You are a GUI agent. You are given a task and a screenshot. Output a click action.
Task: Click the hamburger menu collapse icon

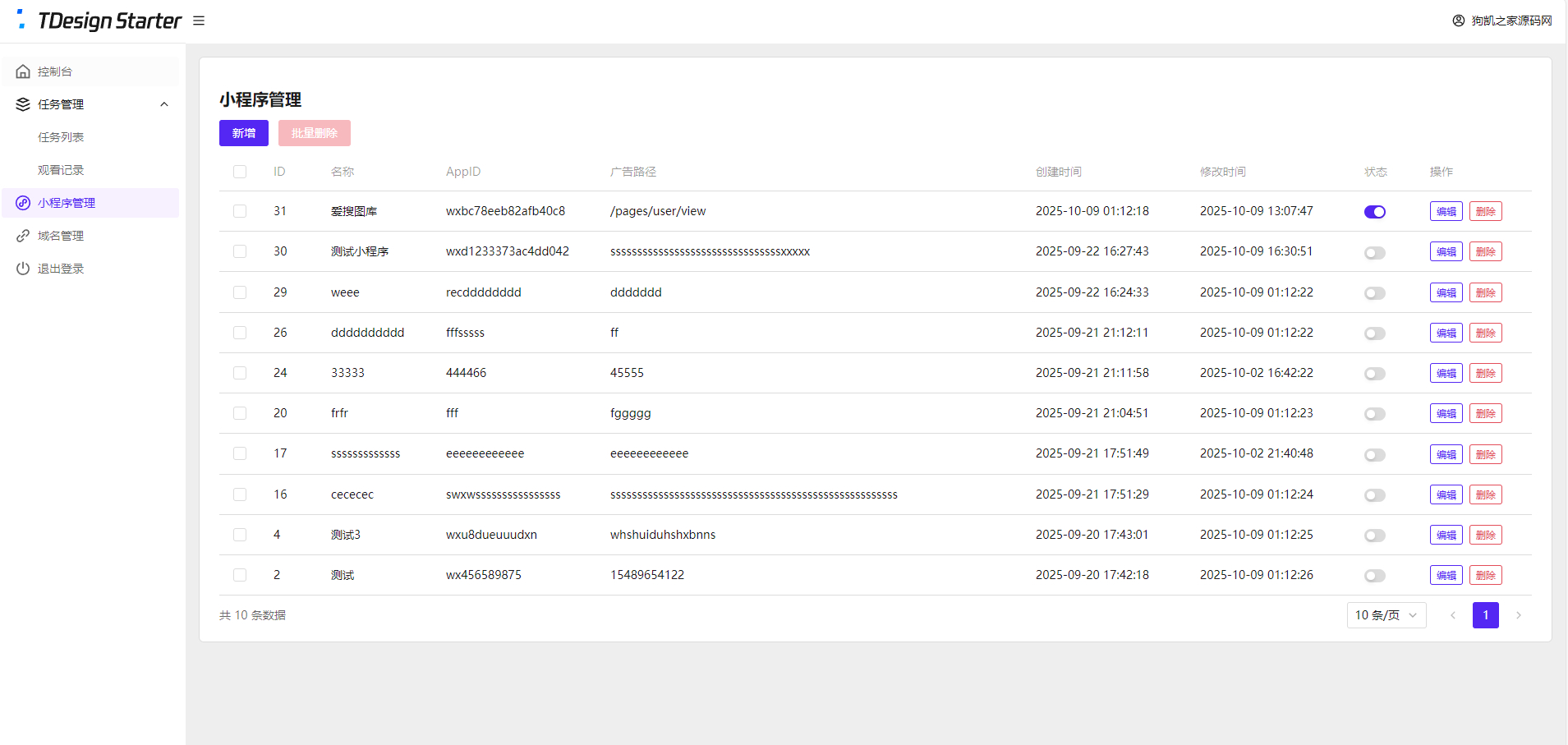199,21
